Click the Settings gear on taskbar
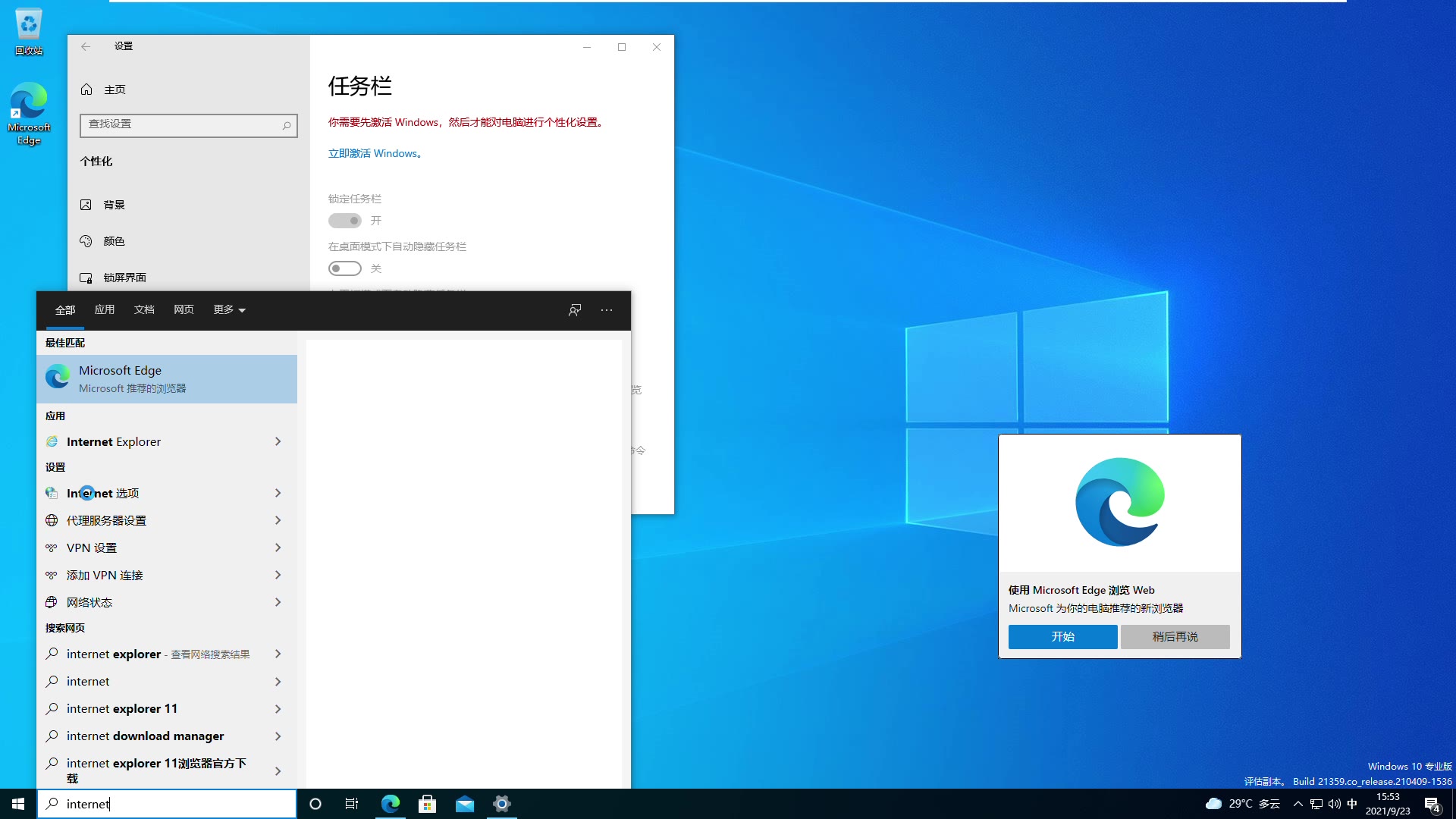This screenshot has height=819, width=1456. (502, 804)
